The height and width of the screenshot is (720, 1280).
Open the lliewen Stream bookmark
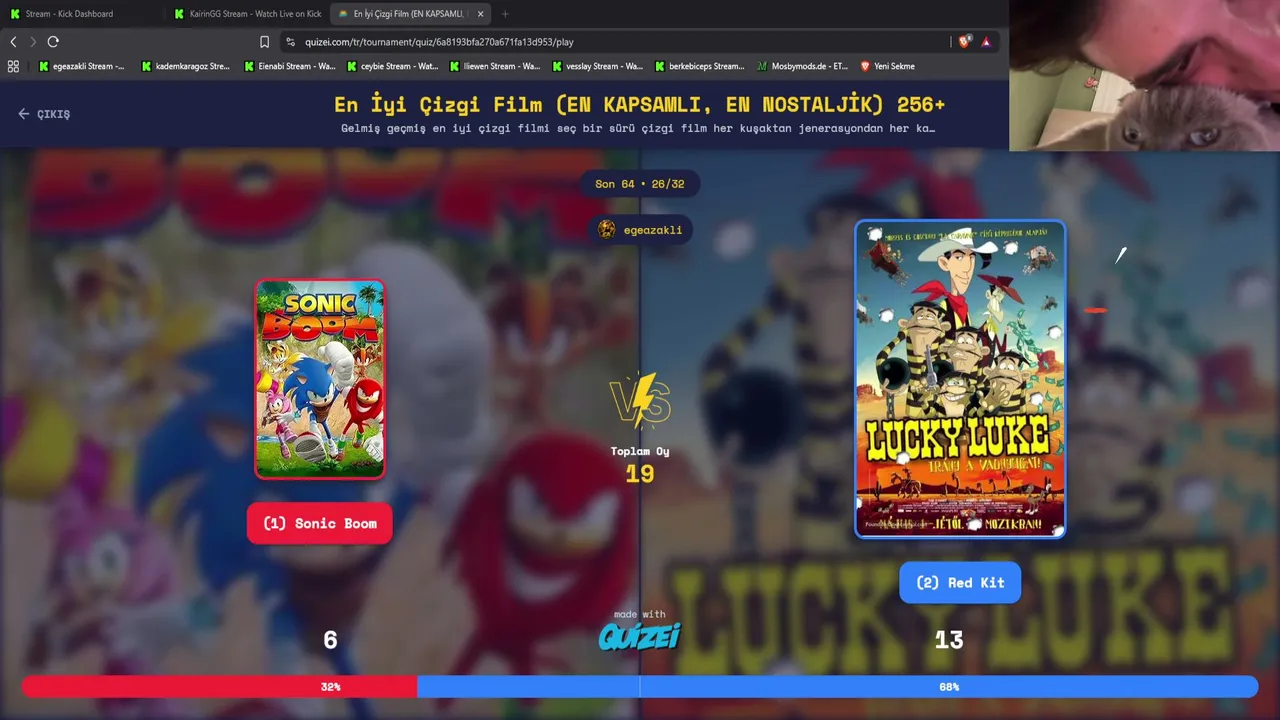(494, 66)
